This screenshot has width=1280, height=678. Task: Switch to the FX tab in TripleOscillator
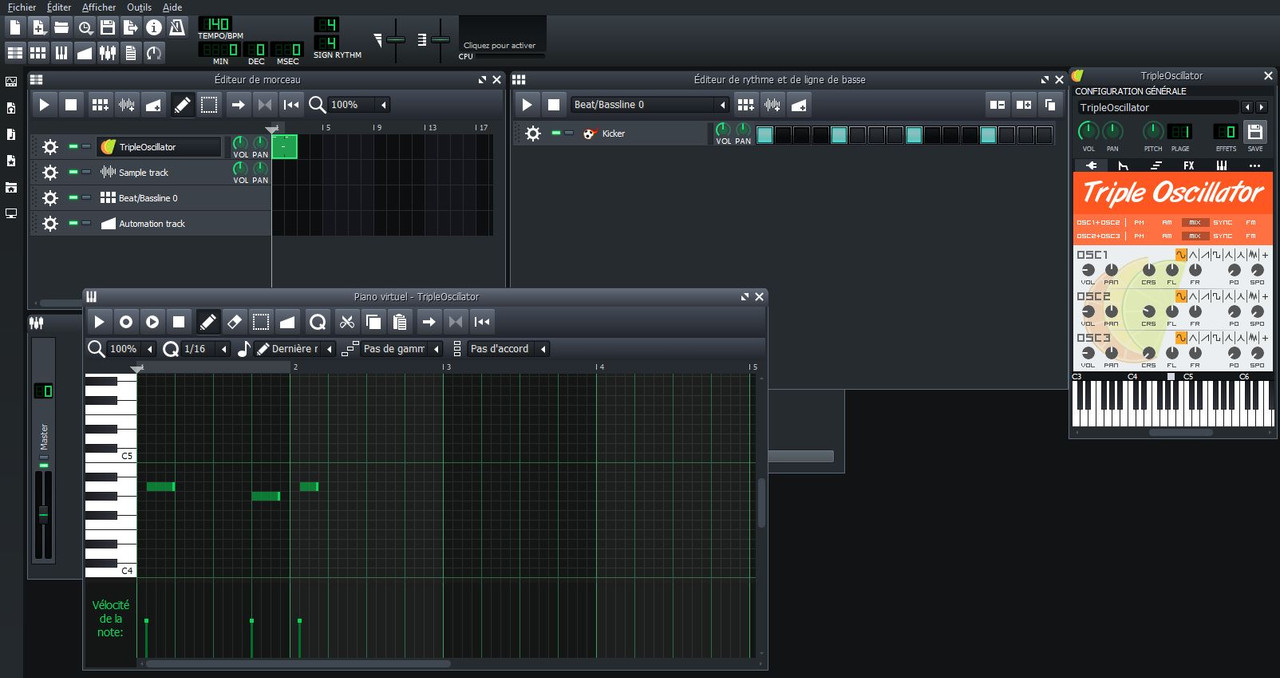click(1189, 165)
